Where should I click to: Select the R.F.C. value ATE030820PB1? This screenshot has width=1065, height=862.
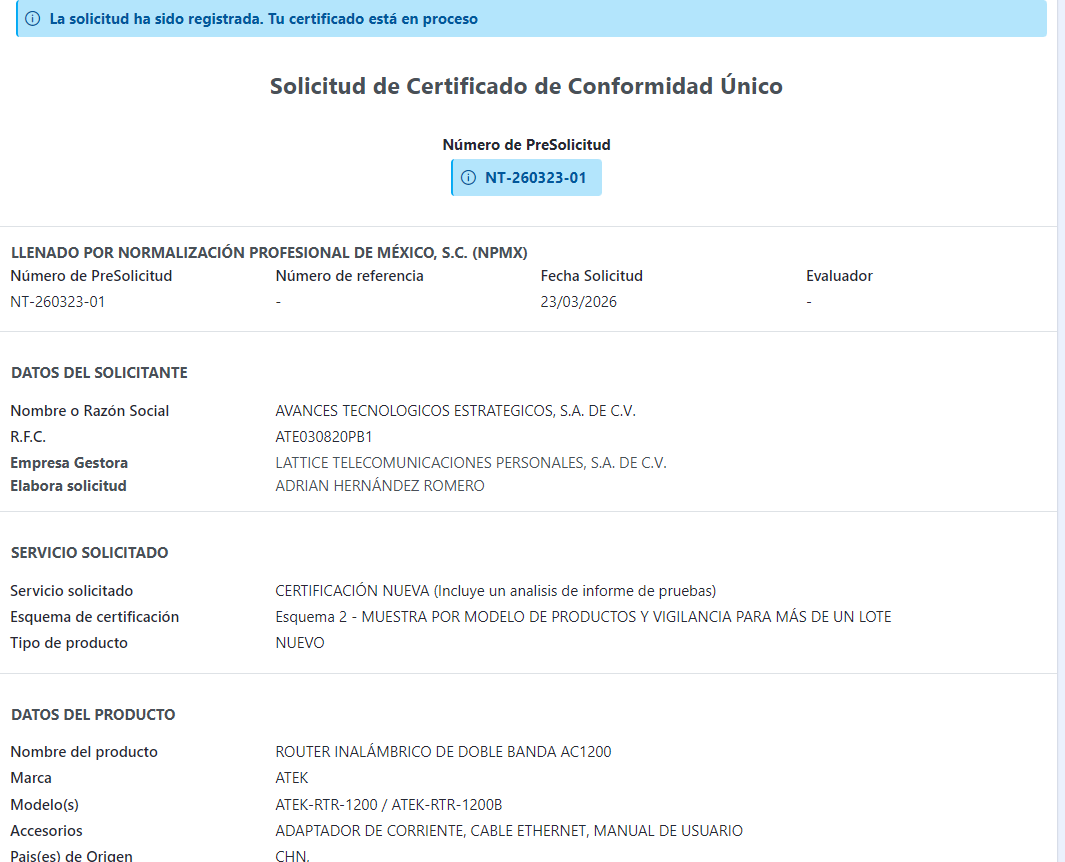click(323, 437)
